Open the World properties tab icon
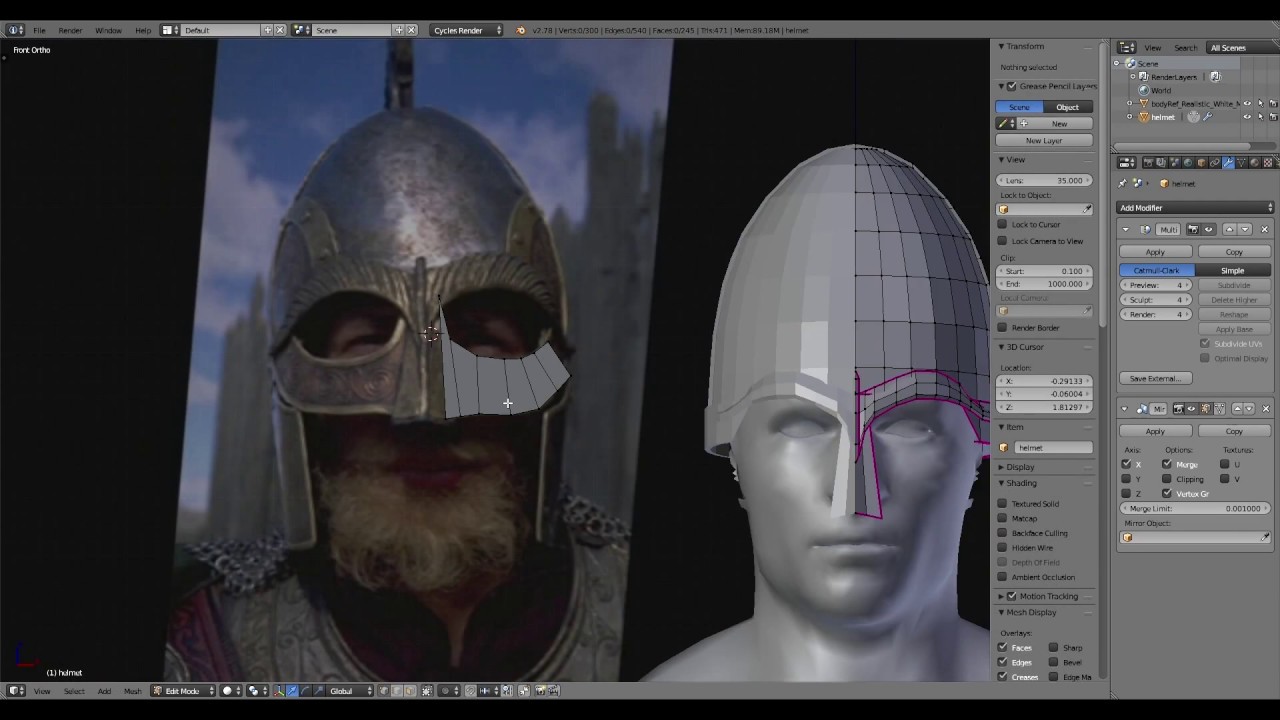1280x720 pixels. [x=1188, y=162]
